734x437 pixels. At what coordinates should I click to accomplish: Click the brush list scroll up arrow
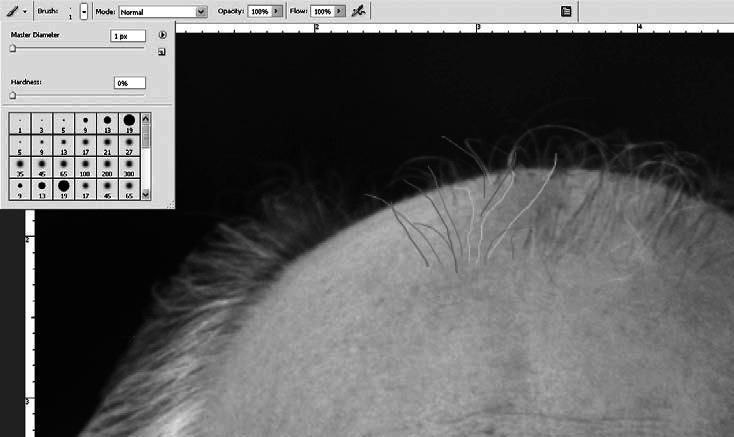pos(146,119)
